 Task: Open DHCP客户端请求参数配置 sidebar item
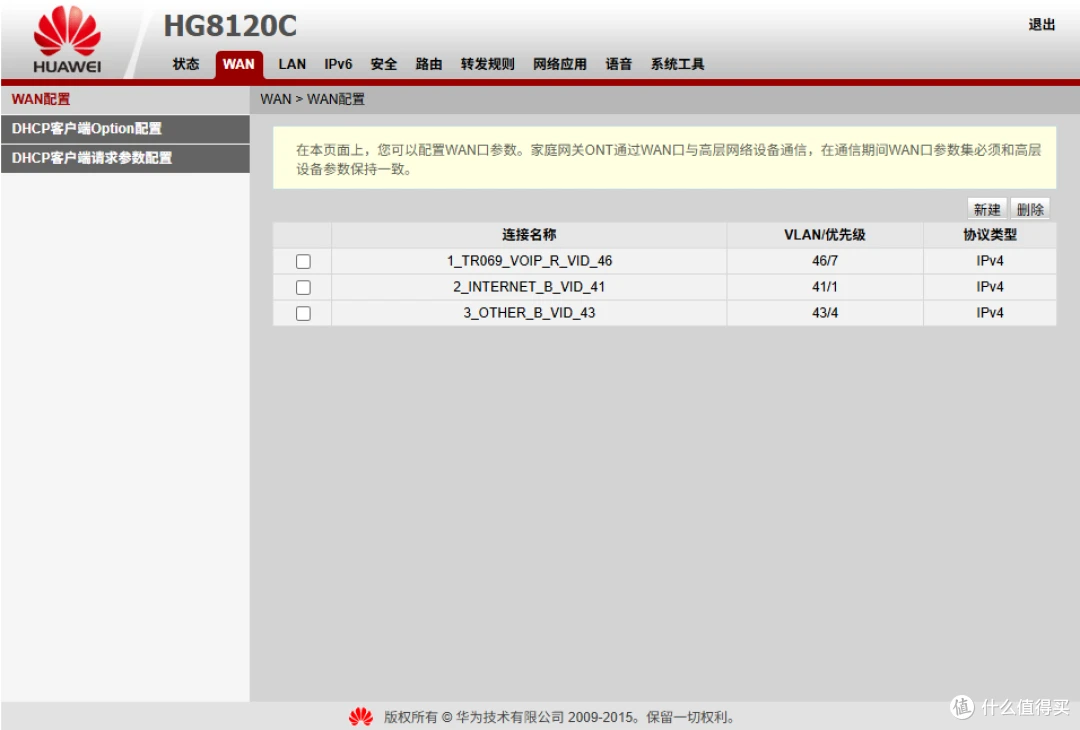coord(125,158)
